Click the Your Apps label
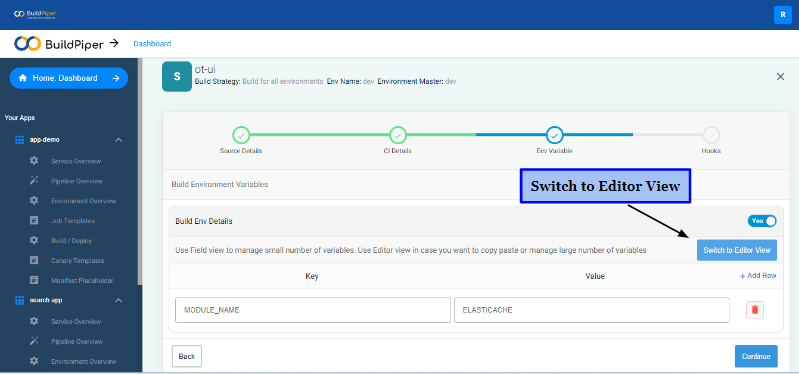The width and height of the screenshot is (799, 374). pos(19,118)
